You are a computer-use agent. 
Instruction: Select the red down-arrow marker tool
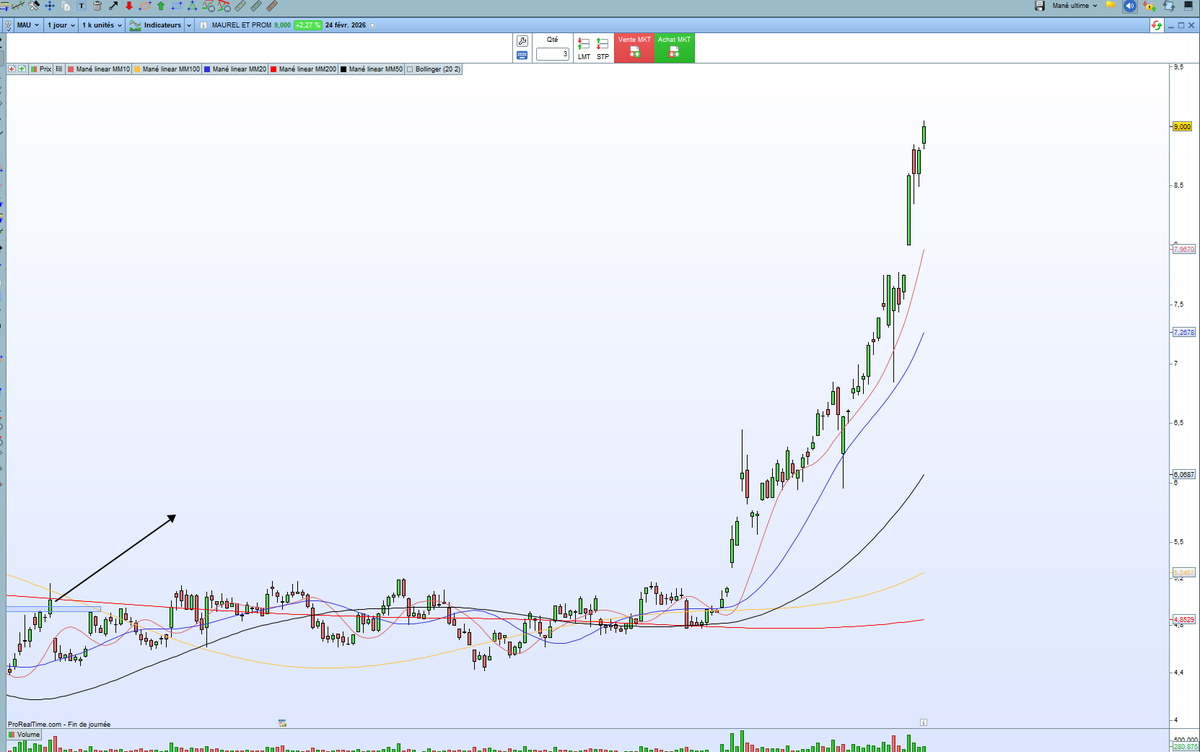coord(129,6)
